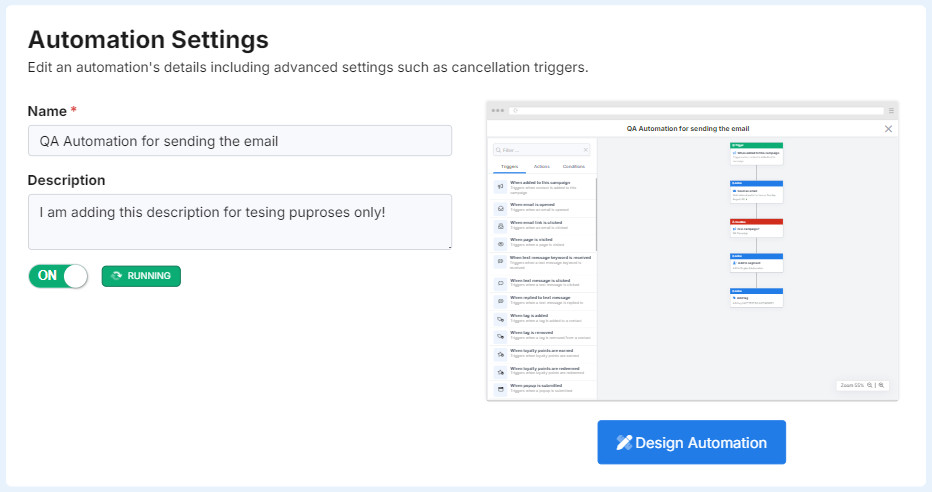Switch to the Actions tab in preview
This screenshot has height=492, width=932.
pos(541,166)
